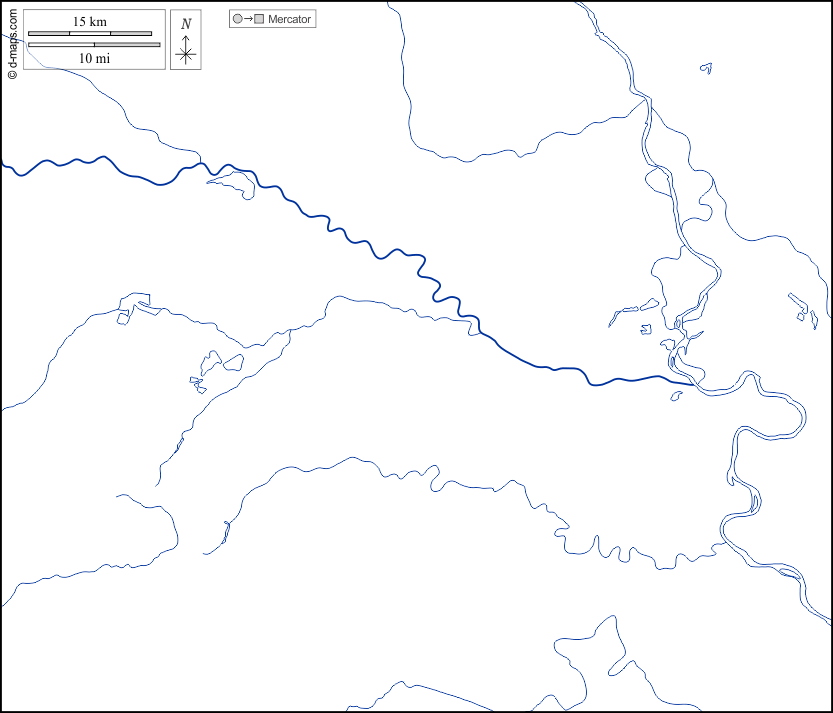Click the 'N' north label
The height and width of the screenshot is (713, 833).
click(x=186, y=24)
